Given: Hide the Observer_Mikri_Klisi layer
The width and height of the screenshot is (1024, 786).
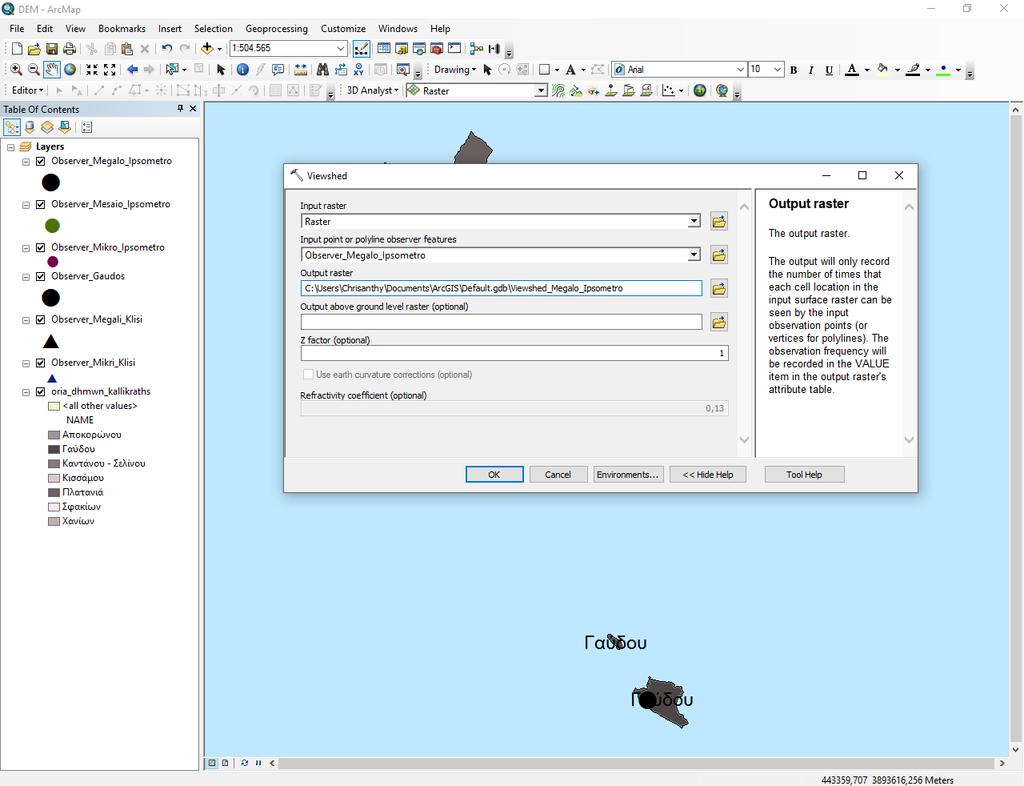Looking at the screenshot, I should 40,362.
